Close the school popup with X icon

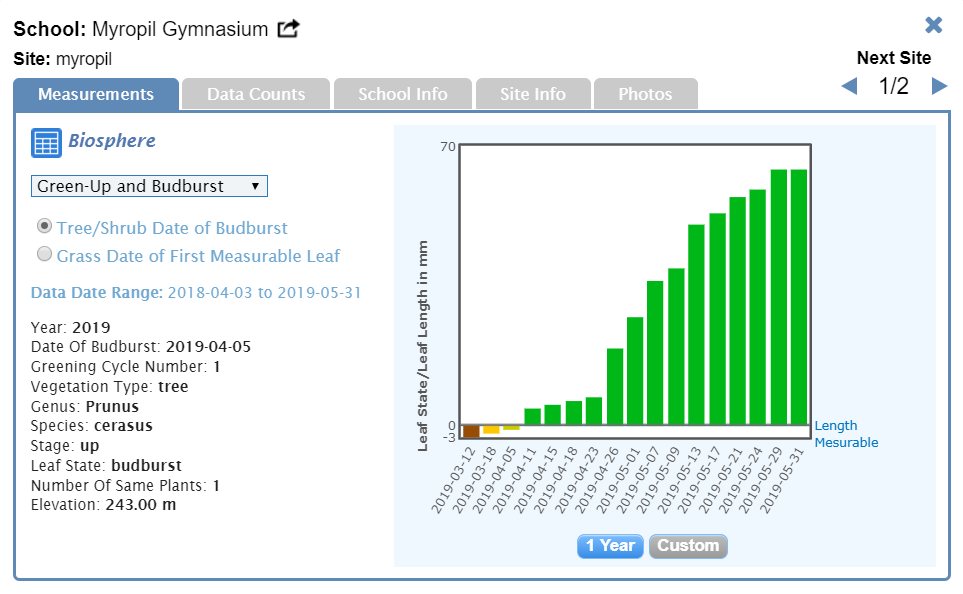tap(933, 25)
